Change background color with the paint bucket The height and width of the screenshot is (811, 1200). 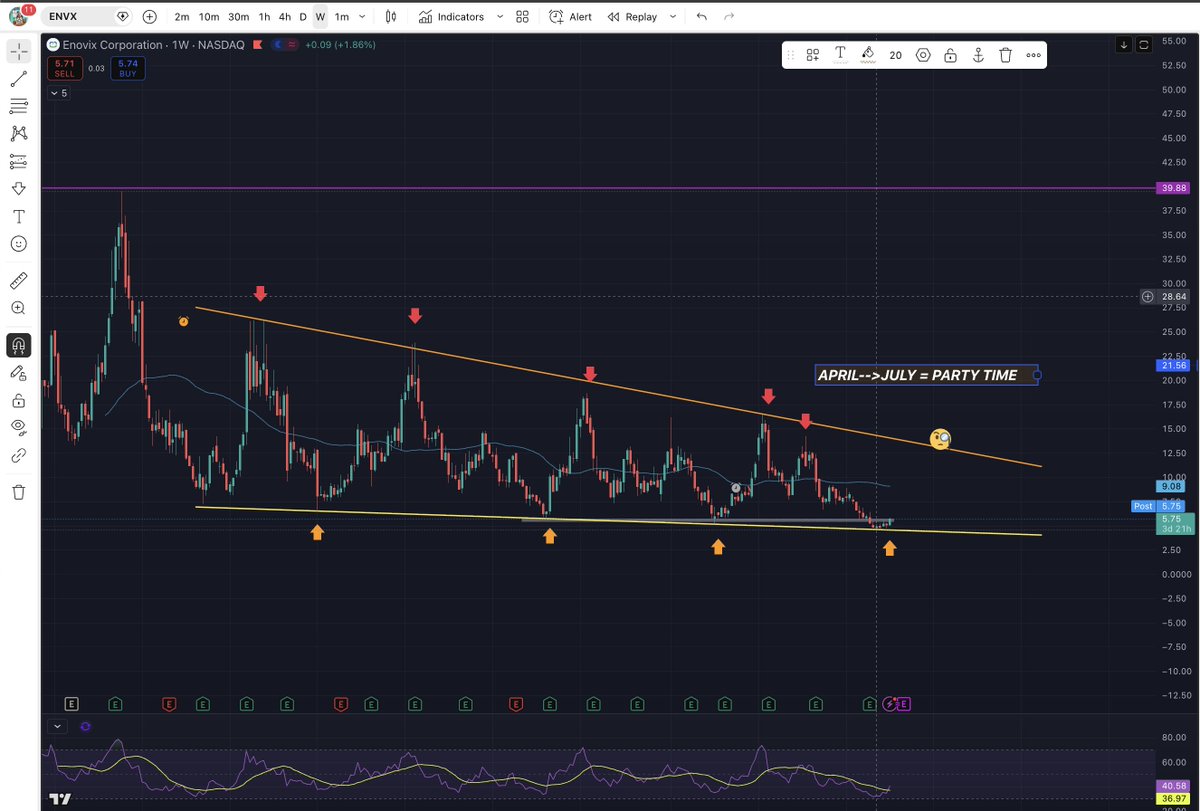(x=868, y=55)
